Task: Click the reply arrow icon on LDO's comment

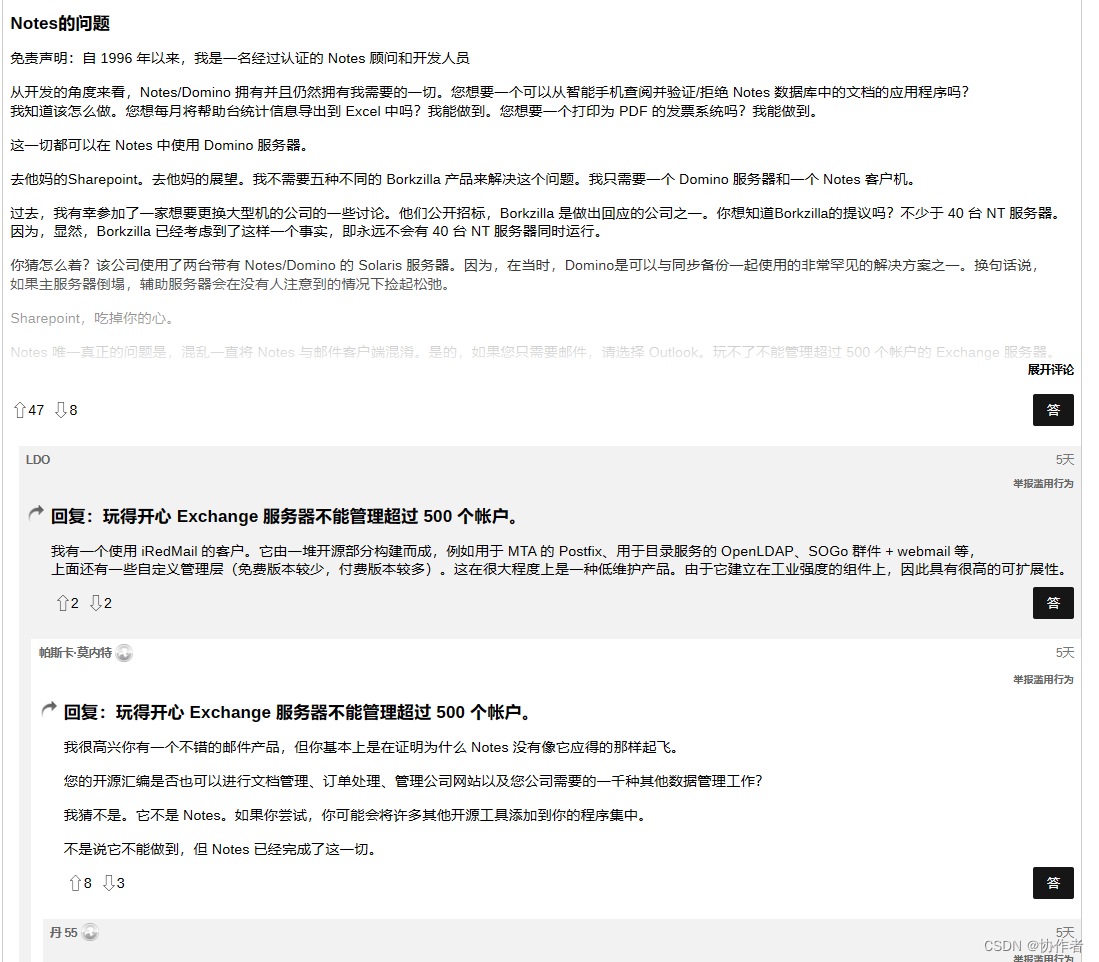Action: point(36,514)
